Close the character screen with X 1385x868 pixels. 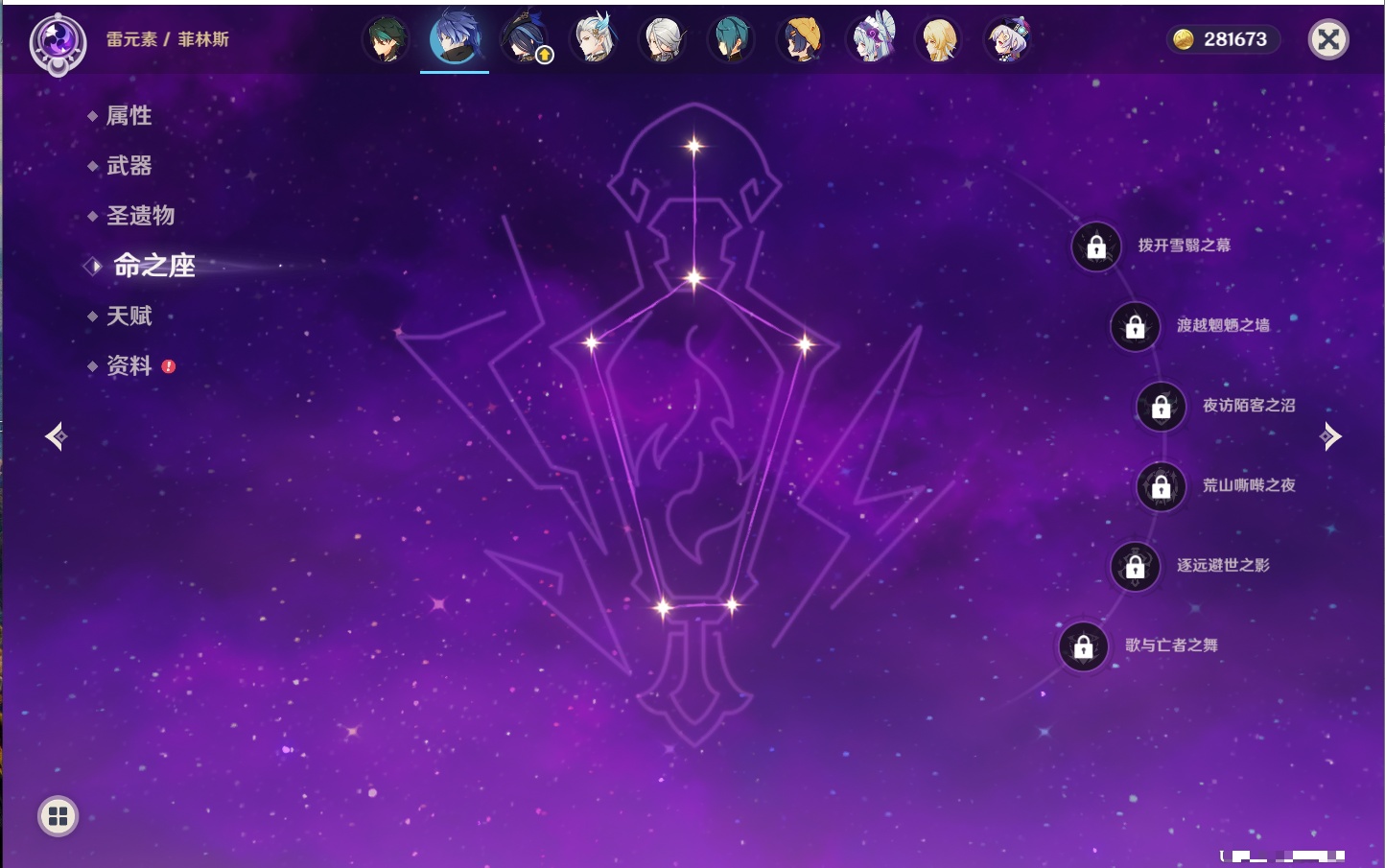(1328, 39)
